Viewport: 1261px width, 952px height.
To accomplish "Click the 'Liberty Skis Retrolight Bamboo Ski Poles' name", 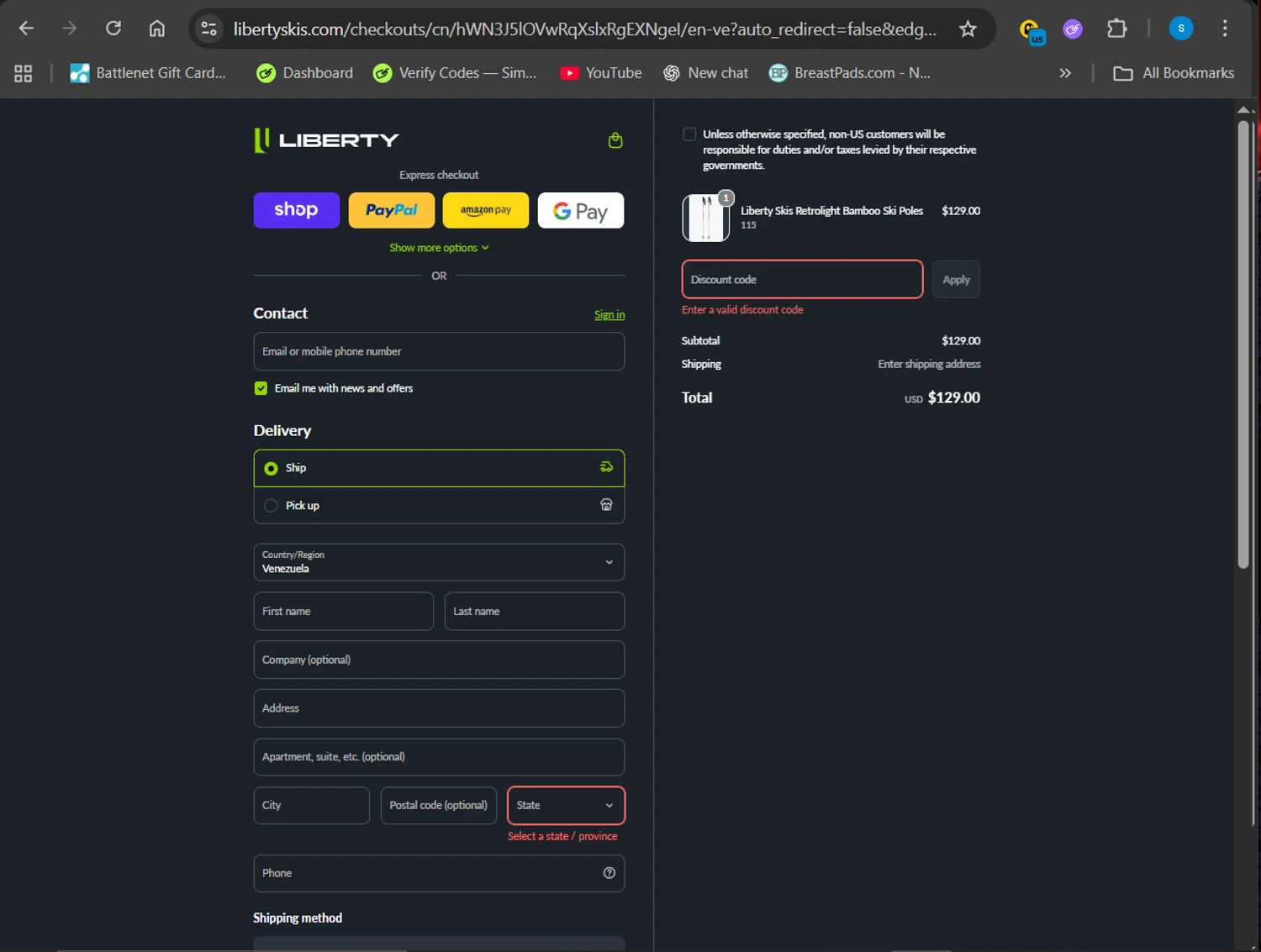I will (831, 211).
